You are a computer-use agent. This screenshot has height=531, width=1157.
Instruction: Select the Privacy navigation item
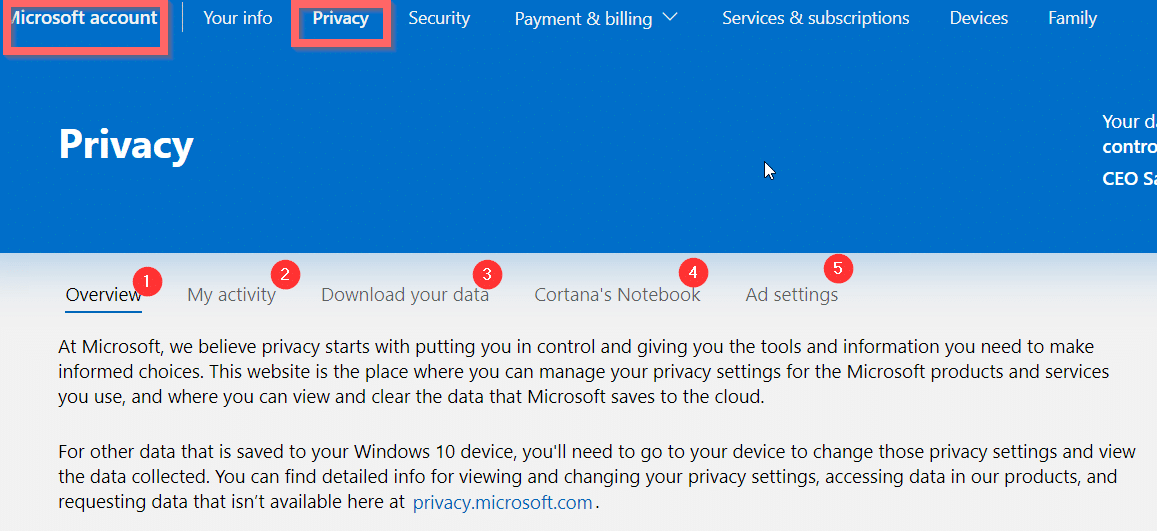pos(340,18)
